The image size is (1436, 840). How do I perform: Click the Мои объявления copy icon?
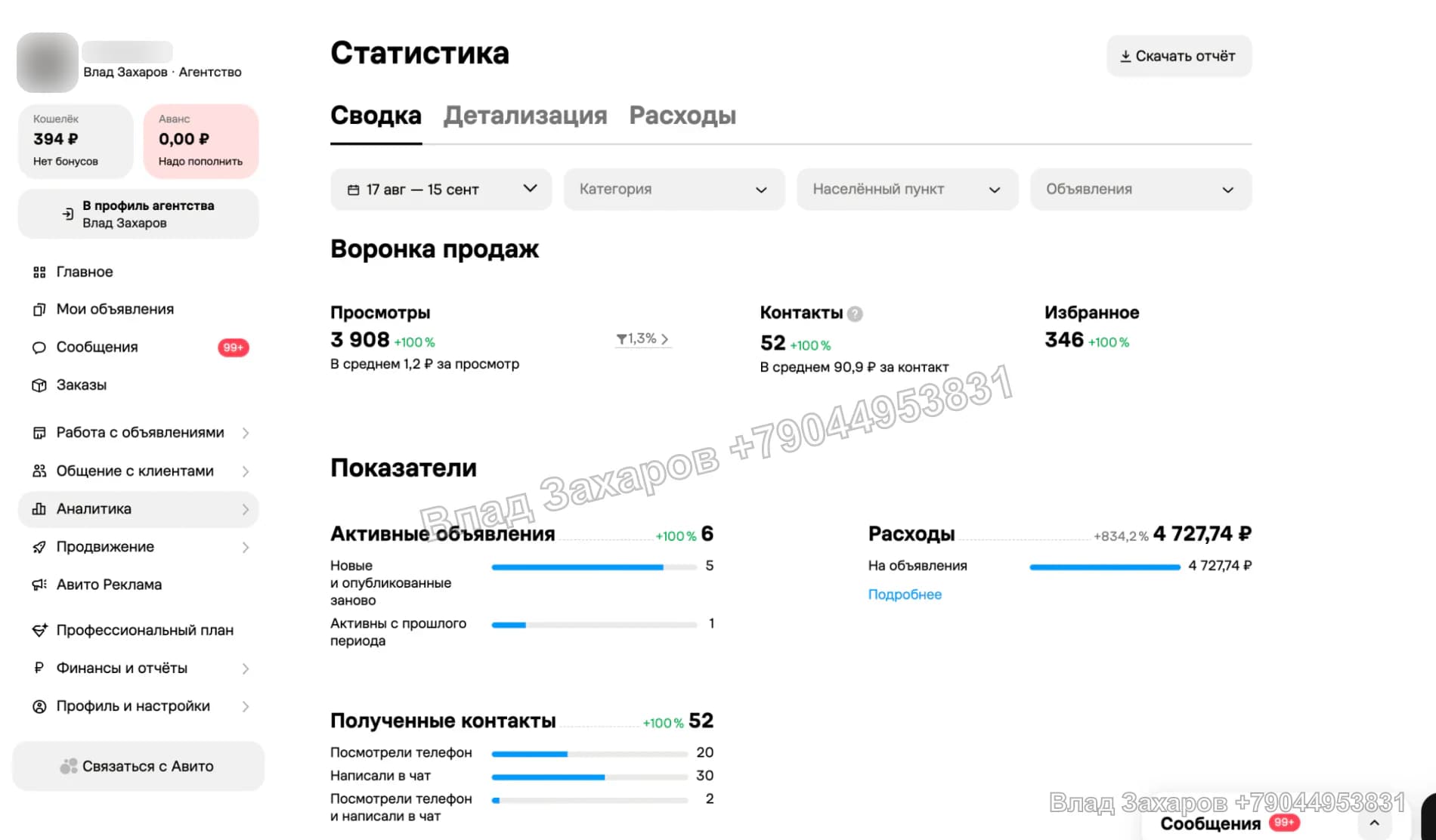pos(39,310)
